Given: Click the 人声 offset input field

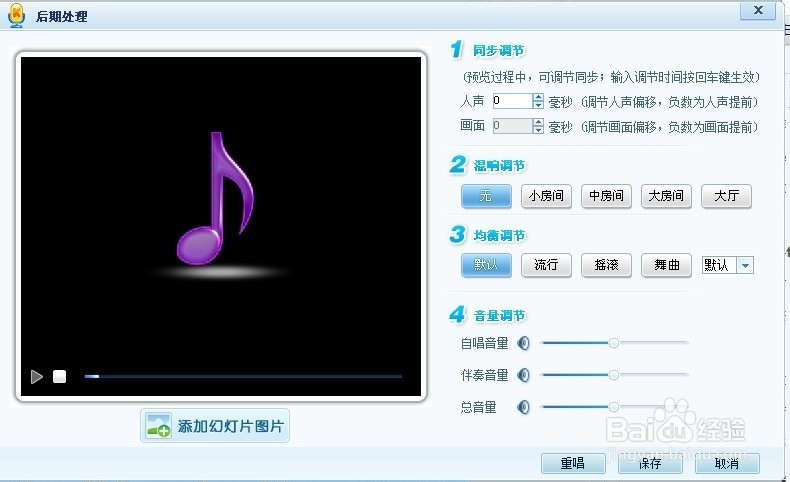Looking at the screenshot, I should 512,101.
